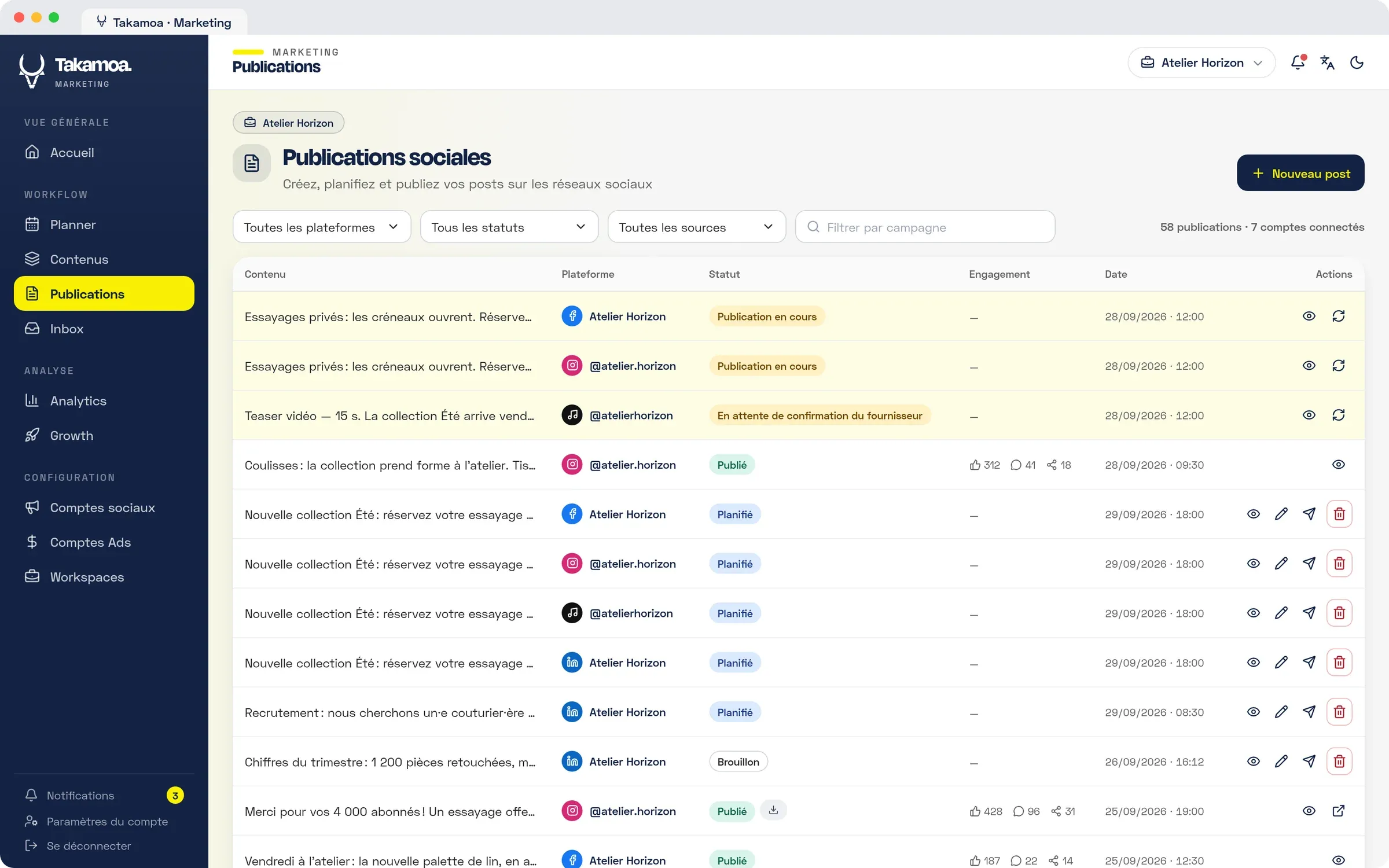View the Facebook Essayages privés post
The image size is (1389, 868).
(1309, 316)
